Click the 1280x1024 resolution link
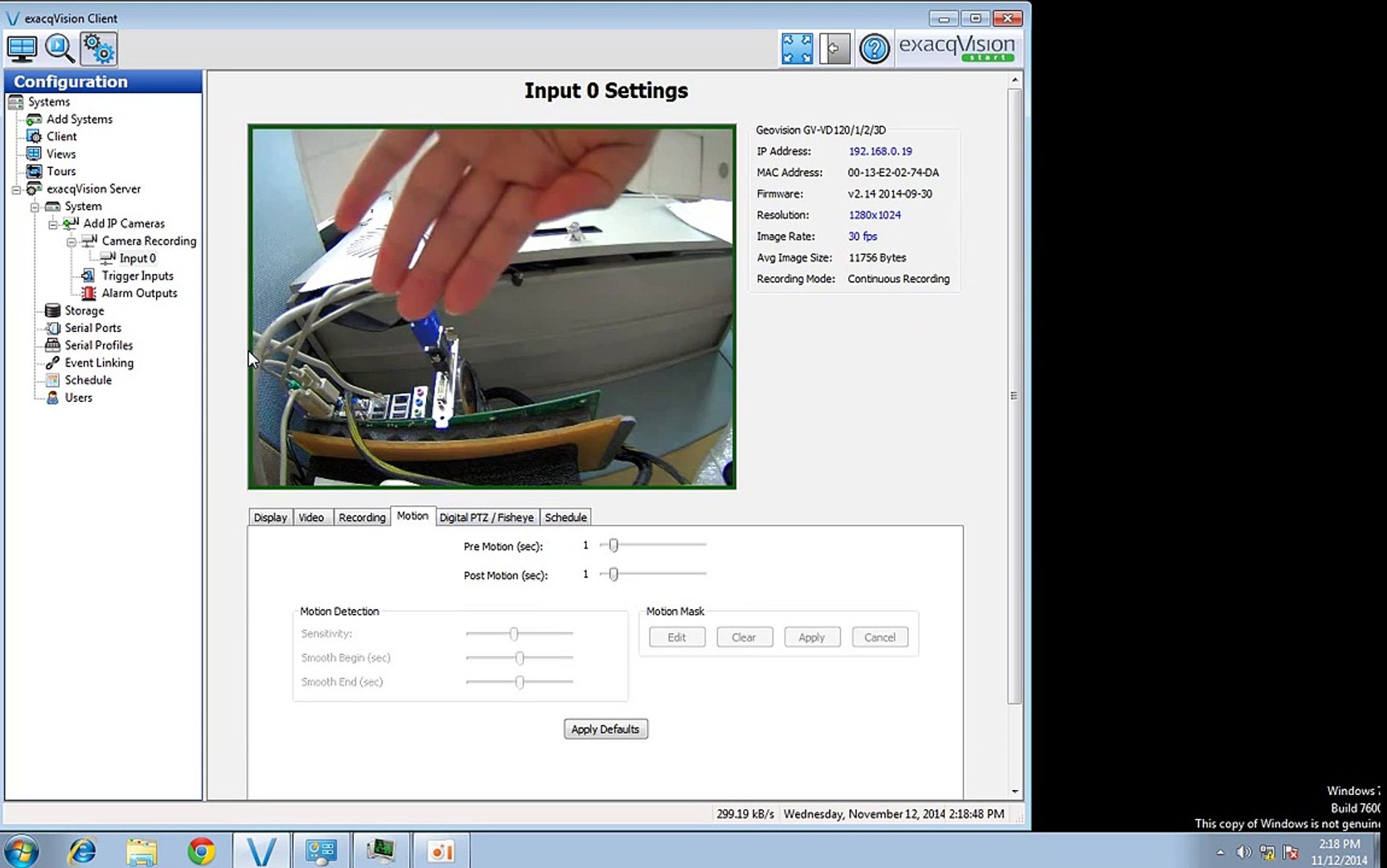Image resolution: width=1387 pixels, height=868 pixels. point(875,215)
